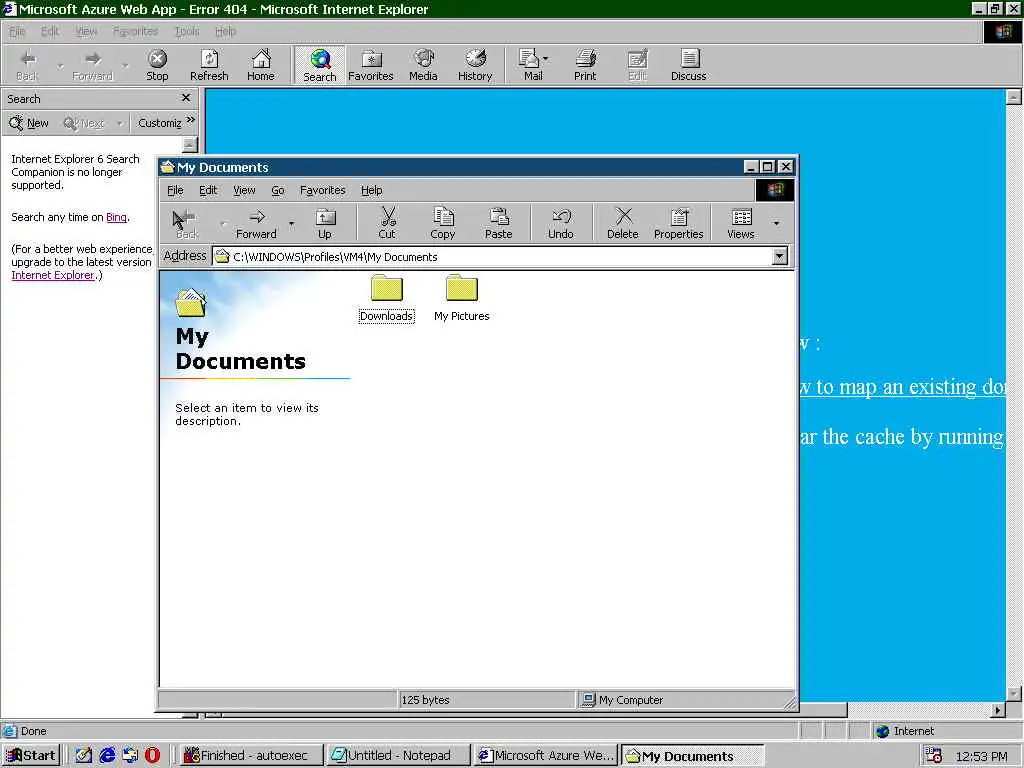
Task: Click the Start button
Action: coord(31,756)
